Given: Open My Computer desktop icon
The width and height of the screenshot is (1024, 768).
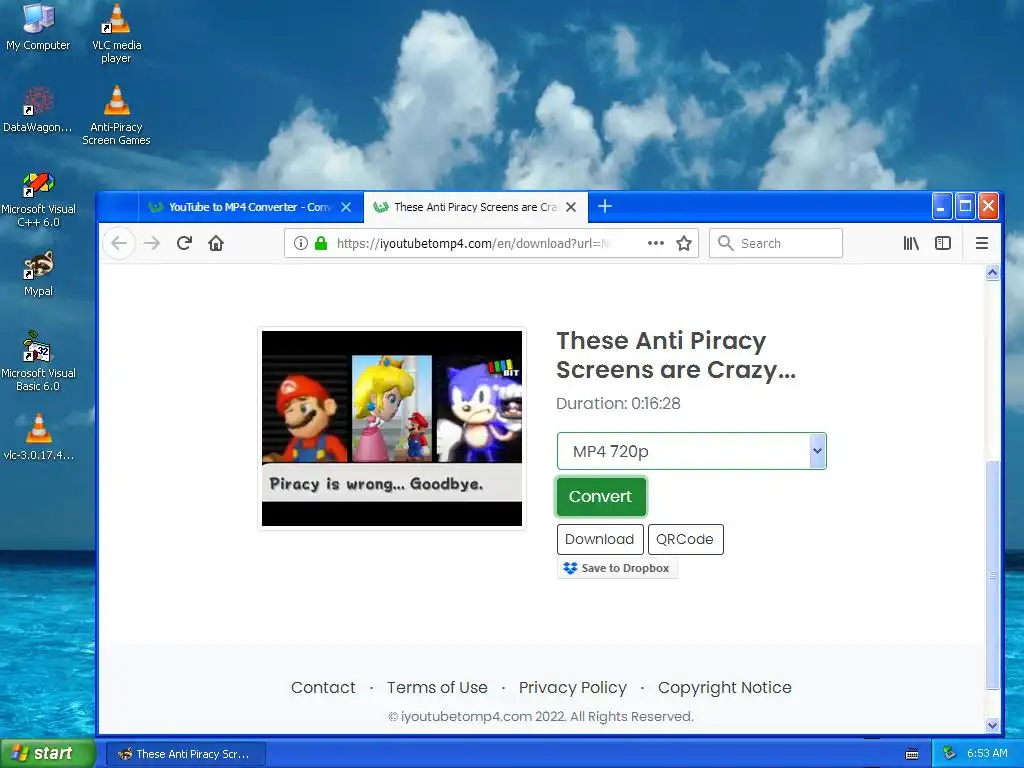Looking at the screenshot, I should (38, 27).
